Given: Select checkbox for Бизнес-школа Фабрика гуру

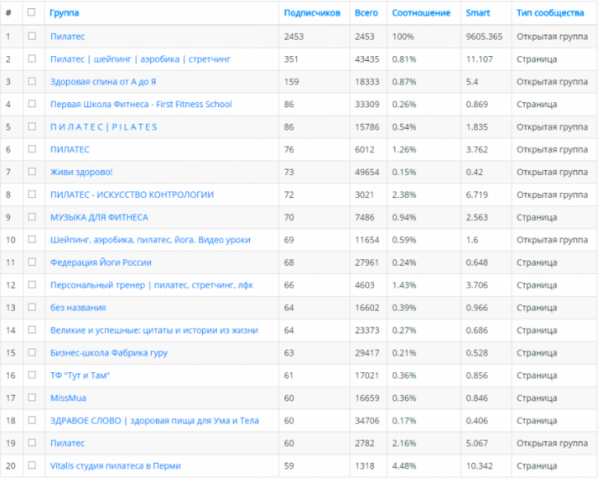Looking at the screenshot, I should click(x=32, y=352).
